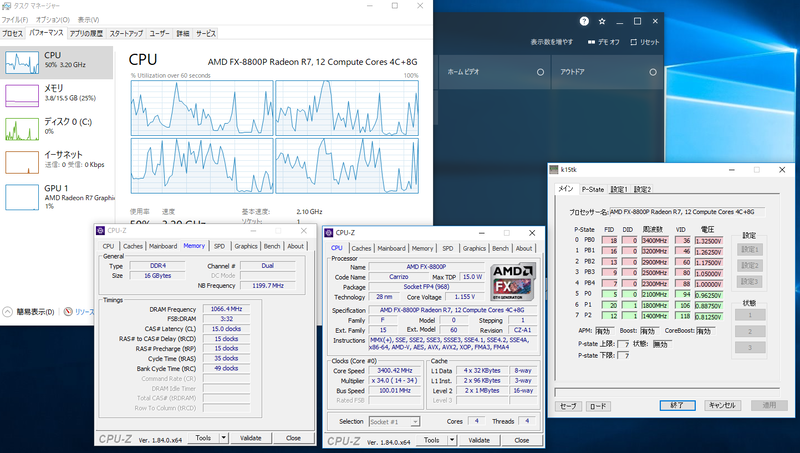Open Mainboard tab in CPU-tab CPU-Z window
The height and width of the screenshot is (453, 800).
tap(391, 248)
